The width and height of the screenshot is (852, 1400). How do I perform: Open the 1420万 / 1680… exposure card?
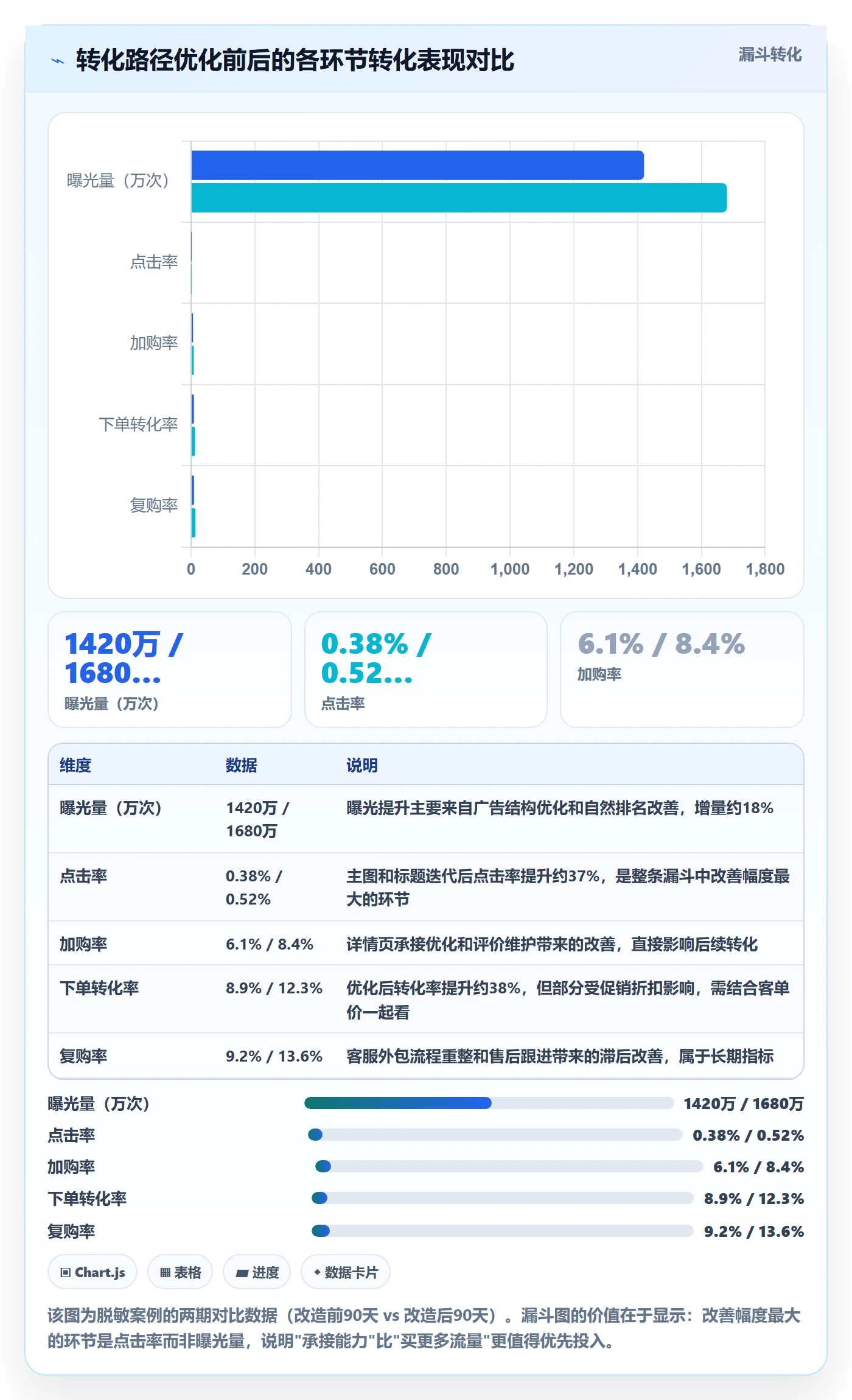170,670
